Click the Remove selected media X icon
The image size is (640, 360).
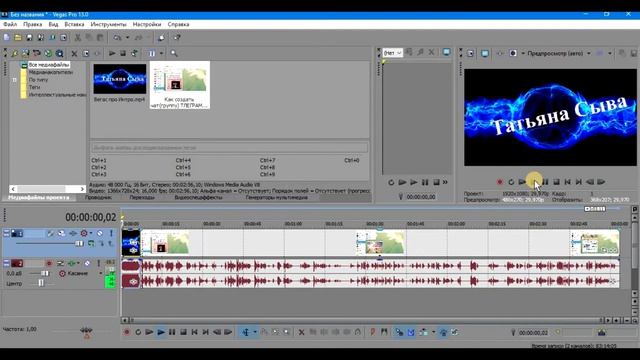(74, 53)
